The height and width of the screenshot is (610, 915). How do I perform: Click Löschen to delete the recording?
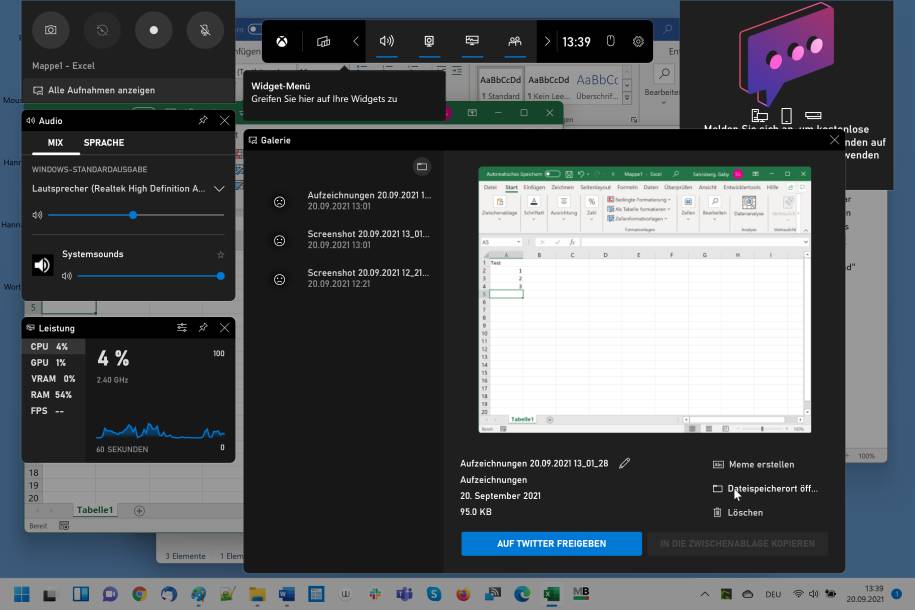(745, 513)
